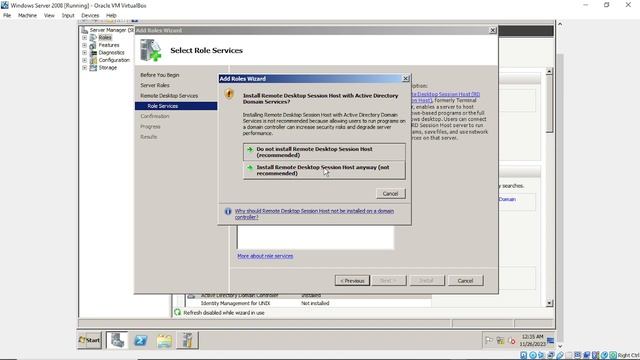This screenshot has width=640, height=360.
Task: Open the VirtualBox Input menu
Action: (x=68, y=16)
